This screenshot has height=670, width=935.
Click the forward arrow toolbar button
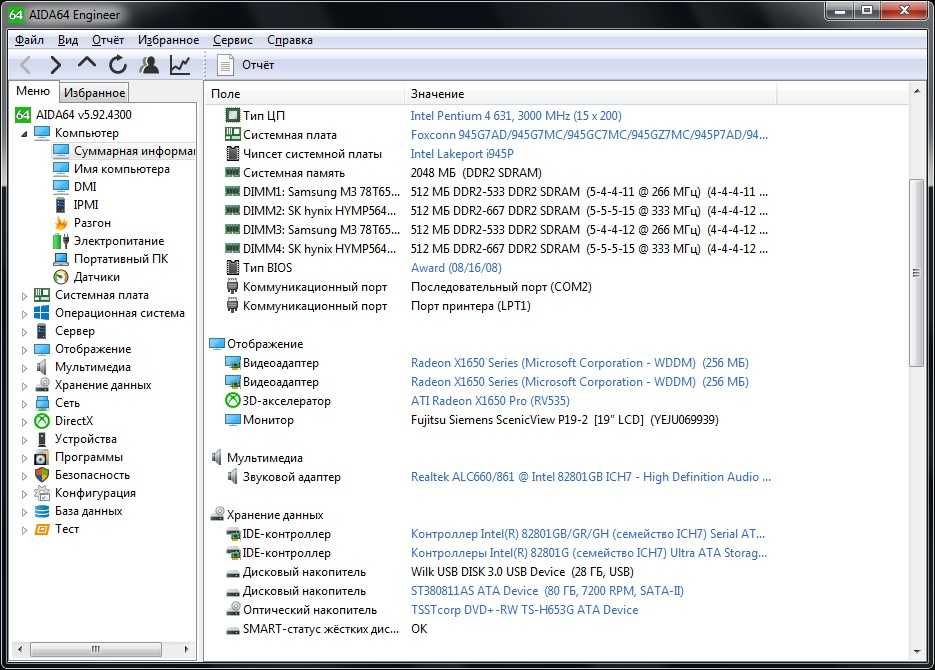[x=55, y=64]
